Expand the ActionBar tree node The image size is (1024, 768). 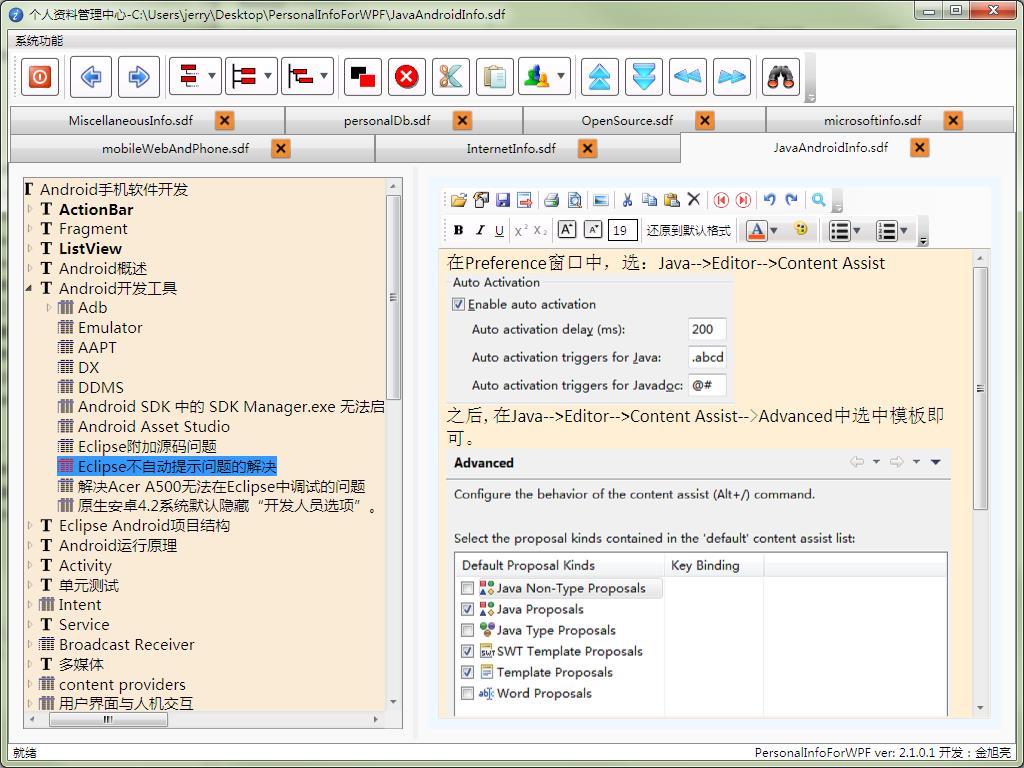(x=30, y=210)
